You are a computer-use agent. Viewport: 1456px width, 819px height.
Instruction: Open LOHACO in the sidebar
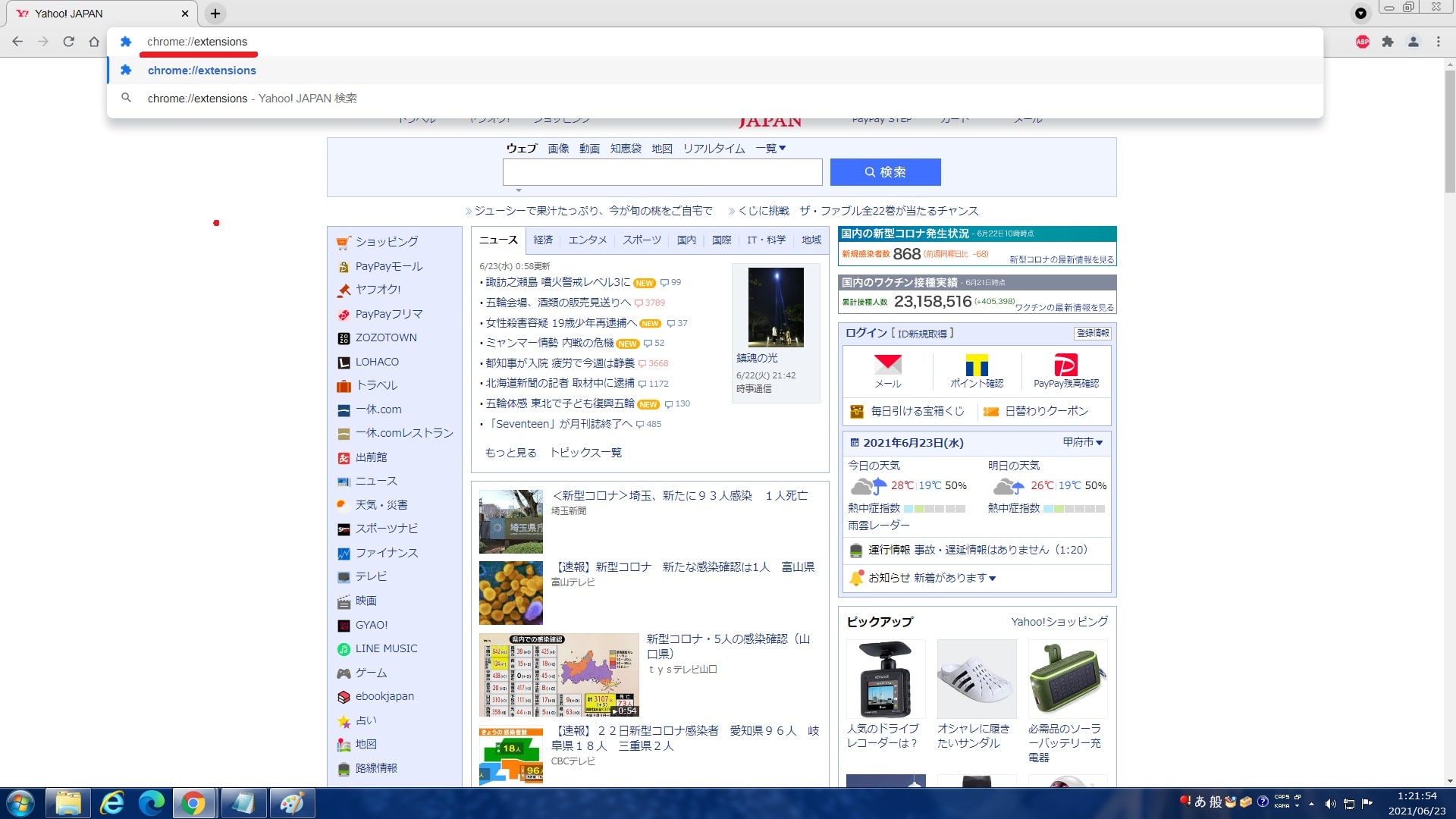377,362
